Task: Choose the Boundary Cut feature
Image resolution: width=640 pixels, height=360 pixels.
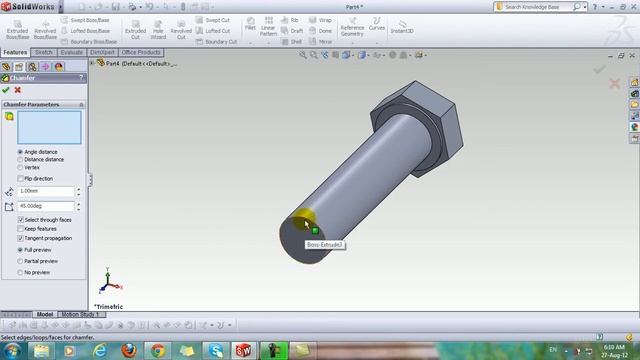Action: 216,42
